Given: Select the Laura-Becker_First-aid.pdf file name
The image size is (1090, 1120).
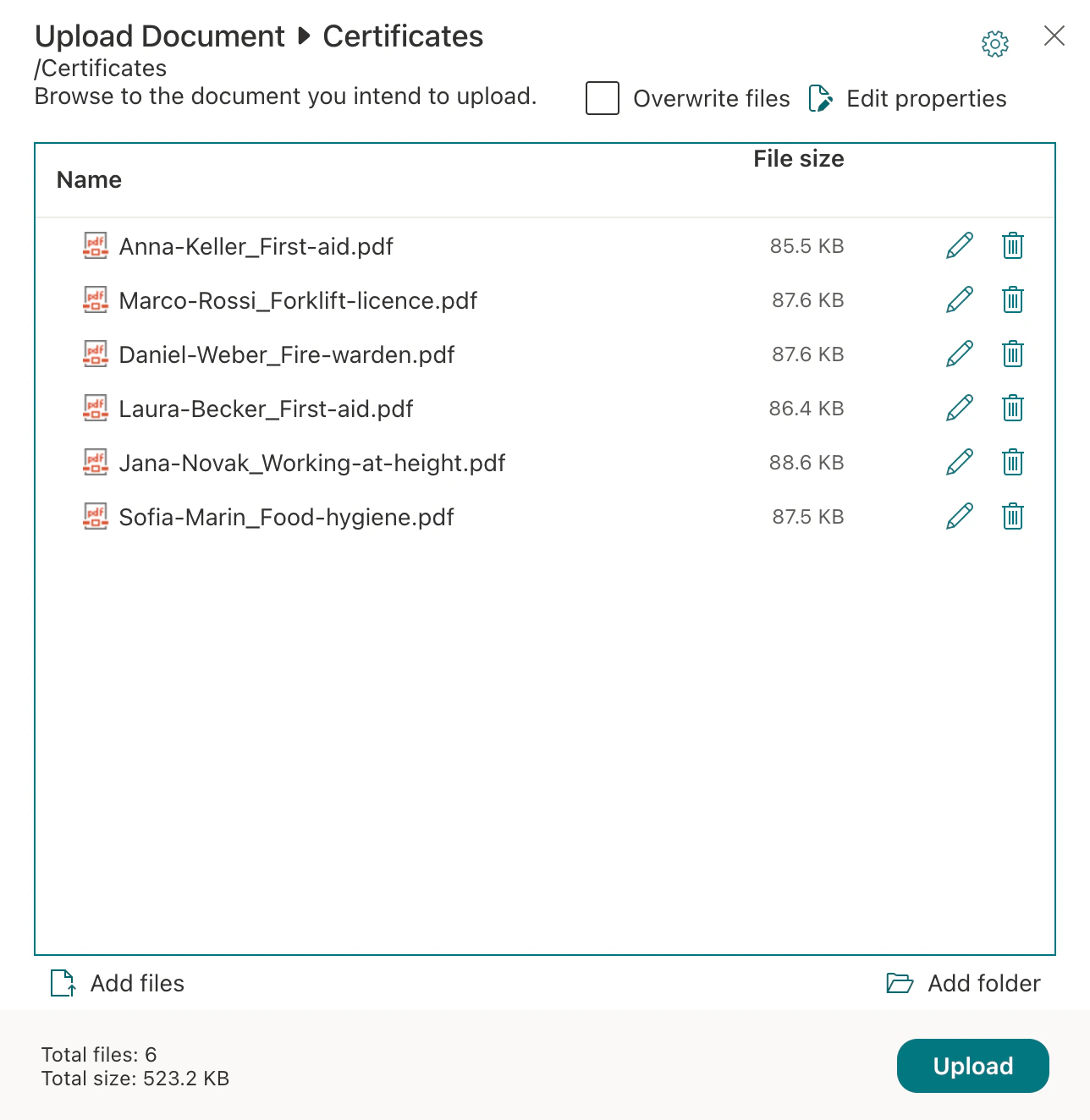Looking at the screenshot, I should [x=267, y=409].
